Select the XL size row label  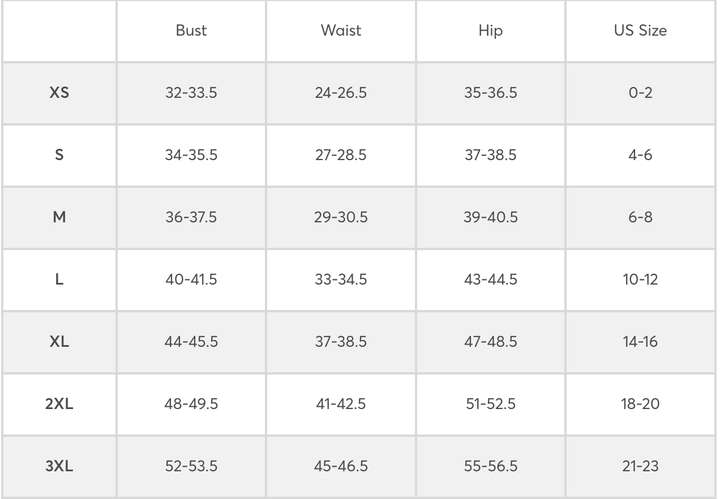coord(59,341)
